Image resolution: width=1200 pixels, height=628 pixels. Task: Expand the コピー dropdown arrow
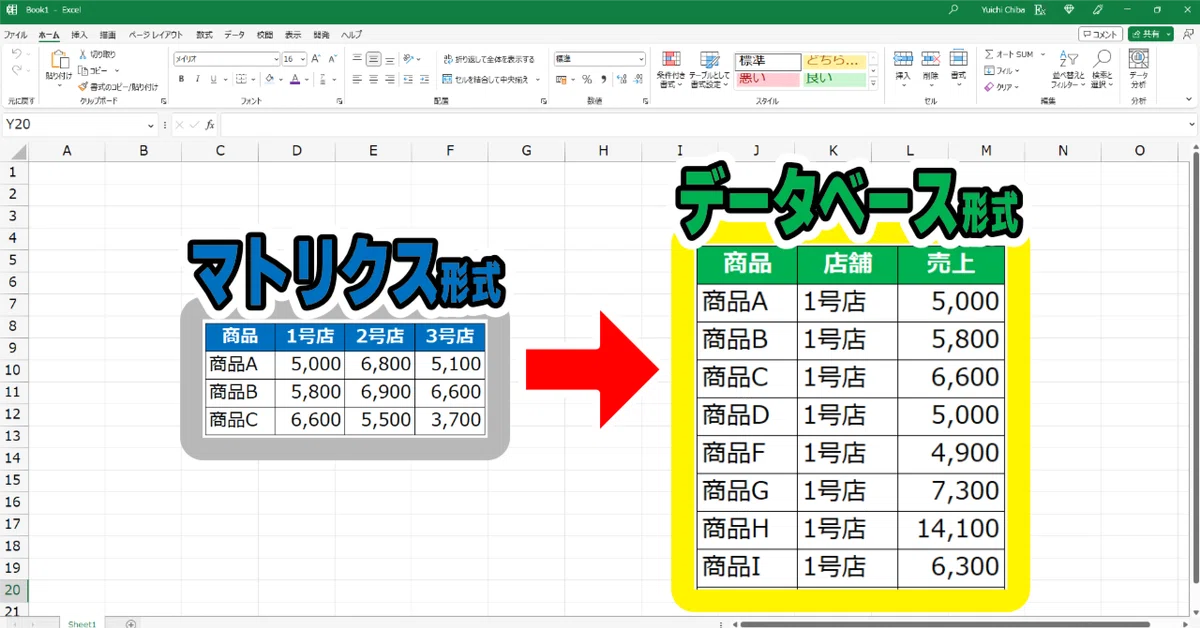point(116,71)
